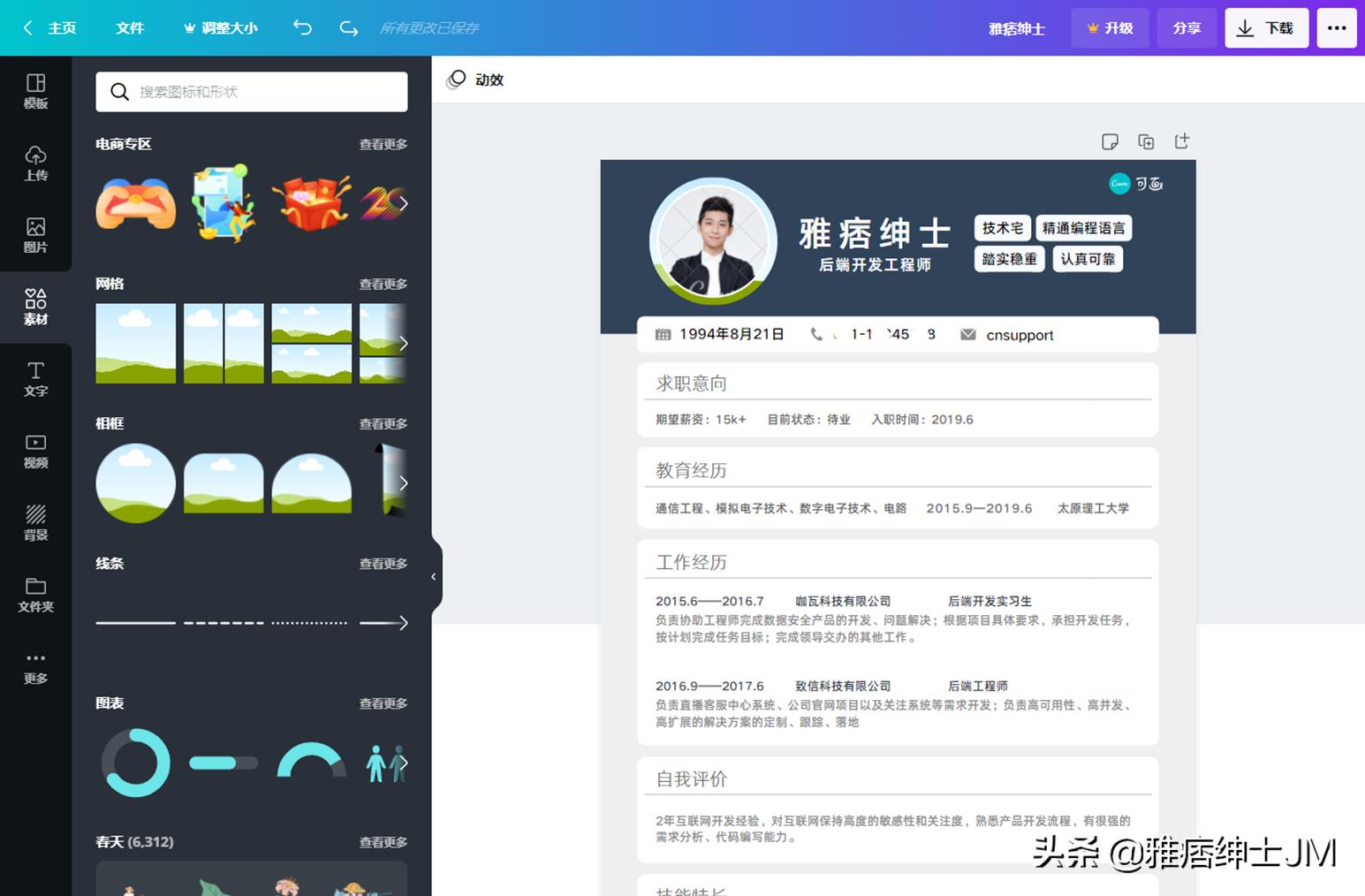
Task: Expand more 相框 frames with the right arrow
Action: [404, 482]
